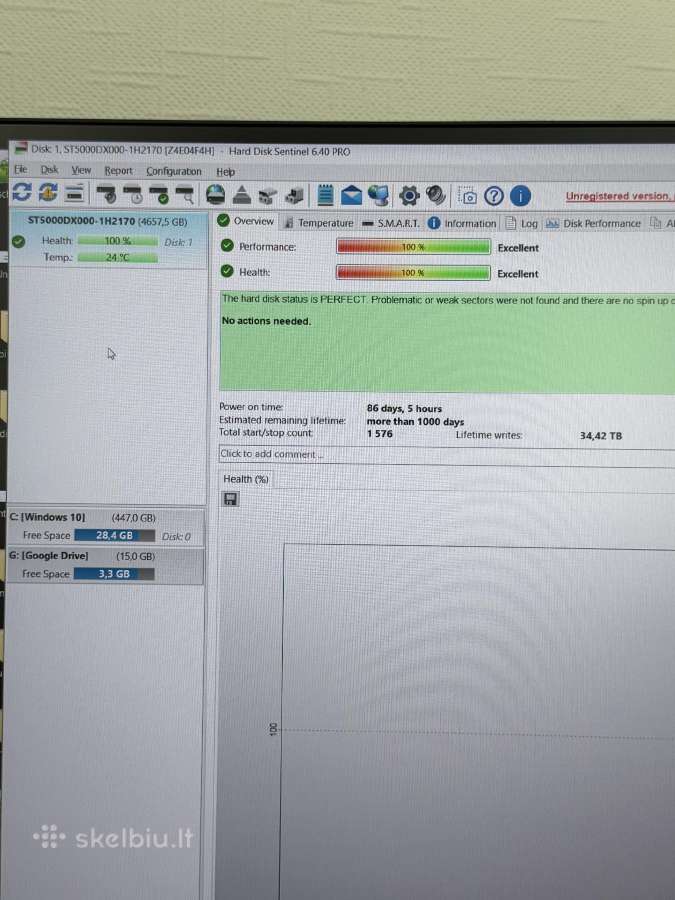
Task: Click the floppy disk save icon under Health (%)
Action: click(230, 499)
